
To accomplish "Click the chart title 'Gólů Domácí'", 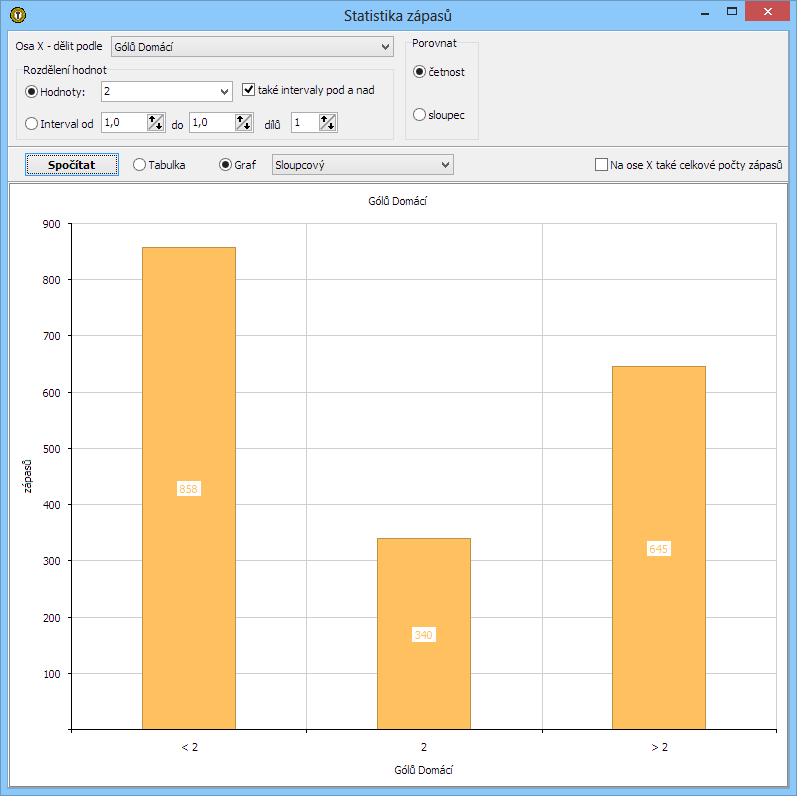I will point(397,201).
